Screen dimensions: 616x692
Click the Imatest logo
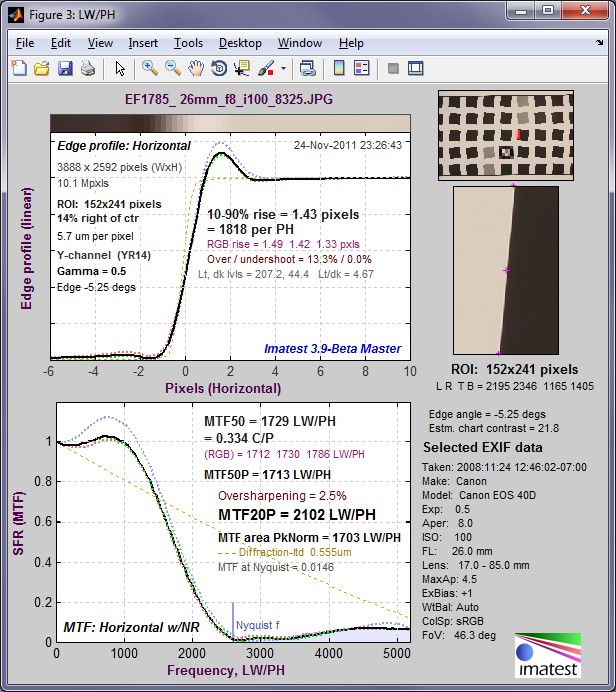coord(548,655)
